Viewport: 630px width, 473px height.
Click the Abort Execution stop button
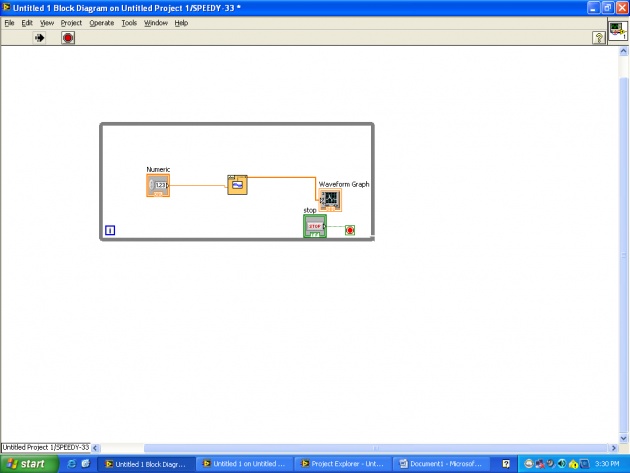(68, 38)
